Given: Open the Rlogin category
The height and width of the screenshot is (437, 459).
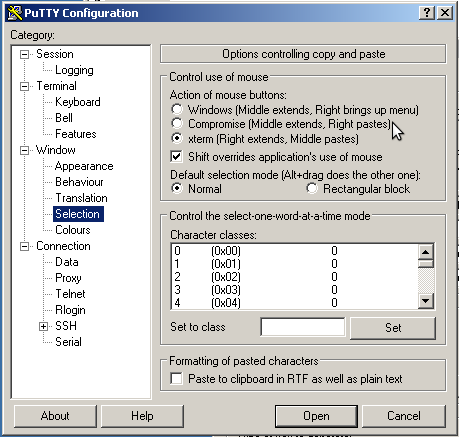Looking at the screenshot, I should tap(70, 310).
